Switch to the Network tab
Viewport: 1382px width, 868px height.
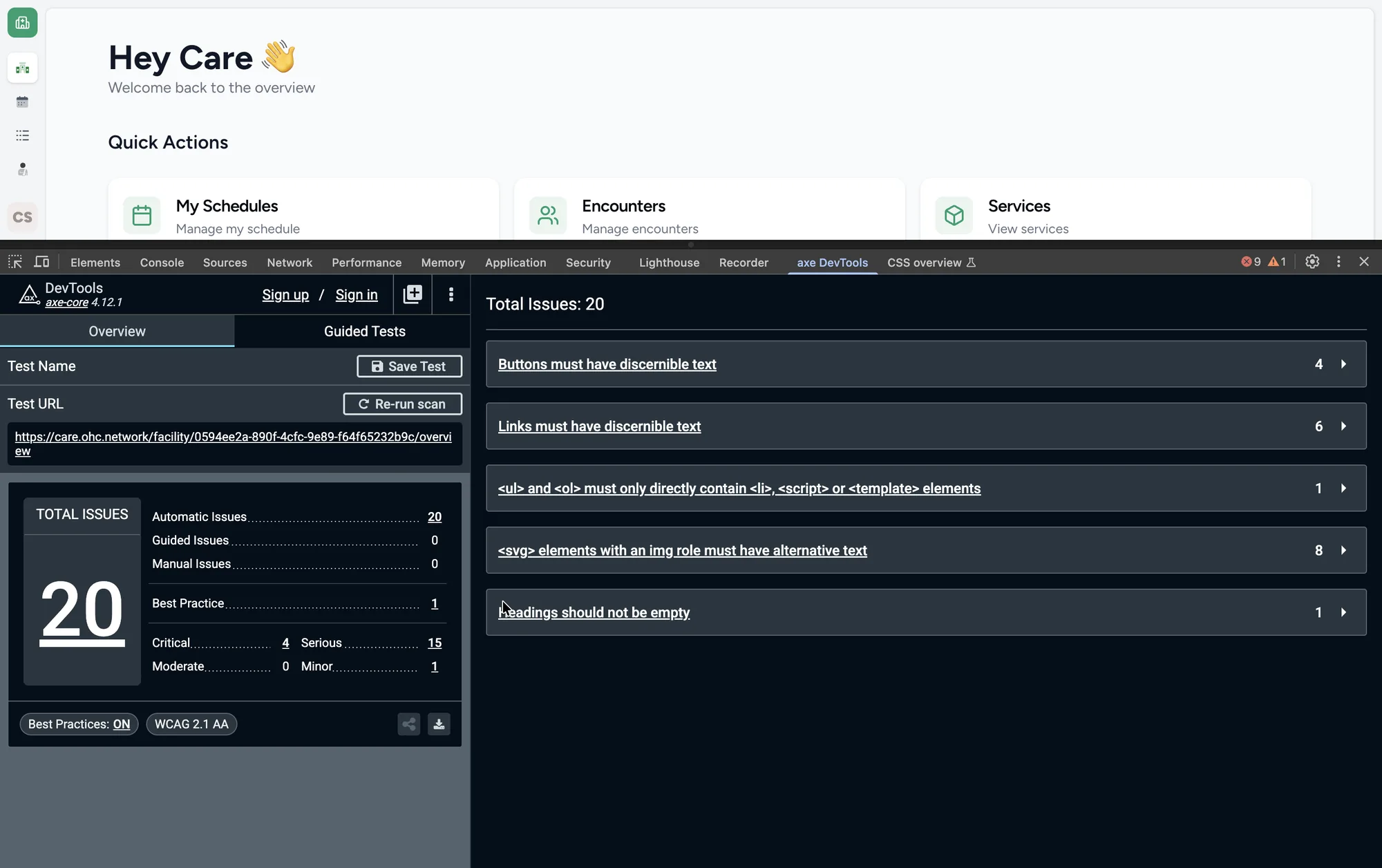point(290,263)
